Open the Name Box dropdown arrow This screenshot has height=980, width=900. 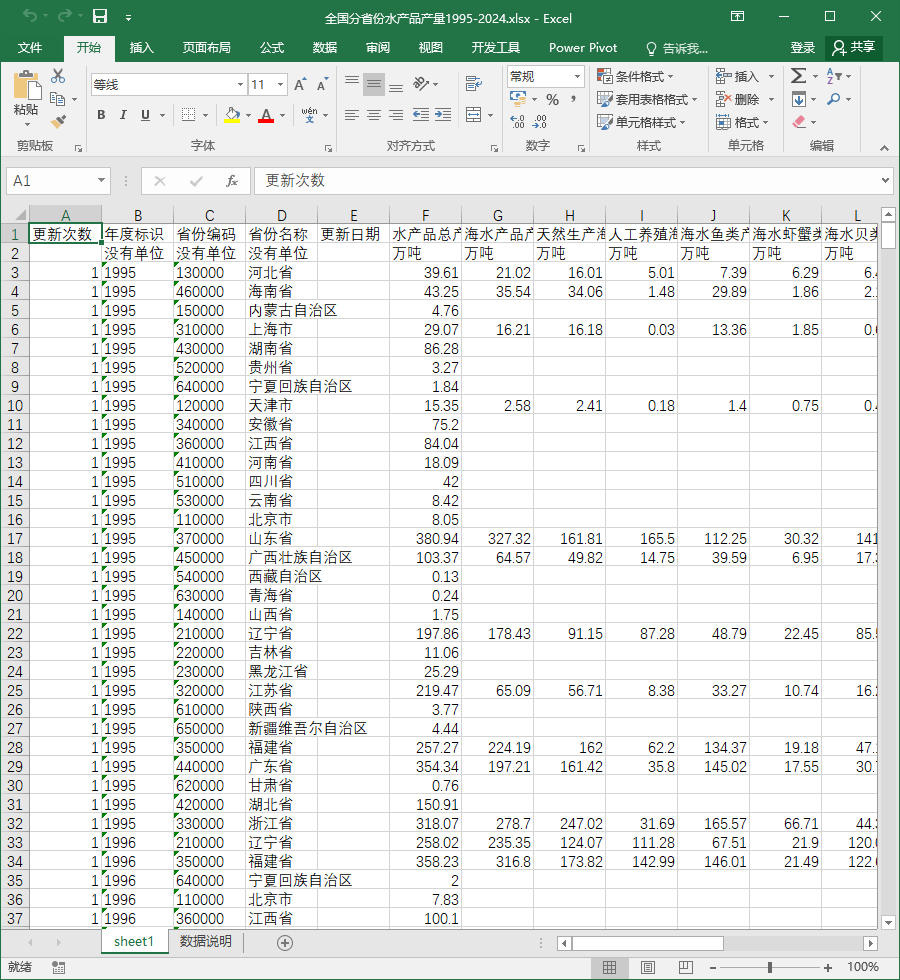[101, 181]
